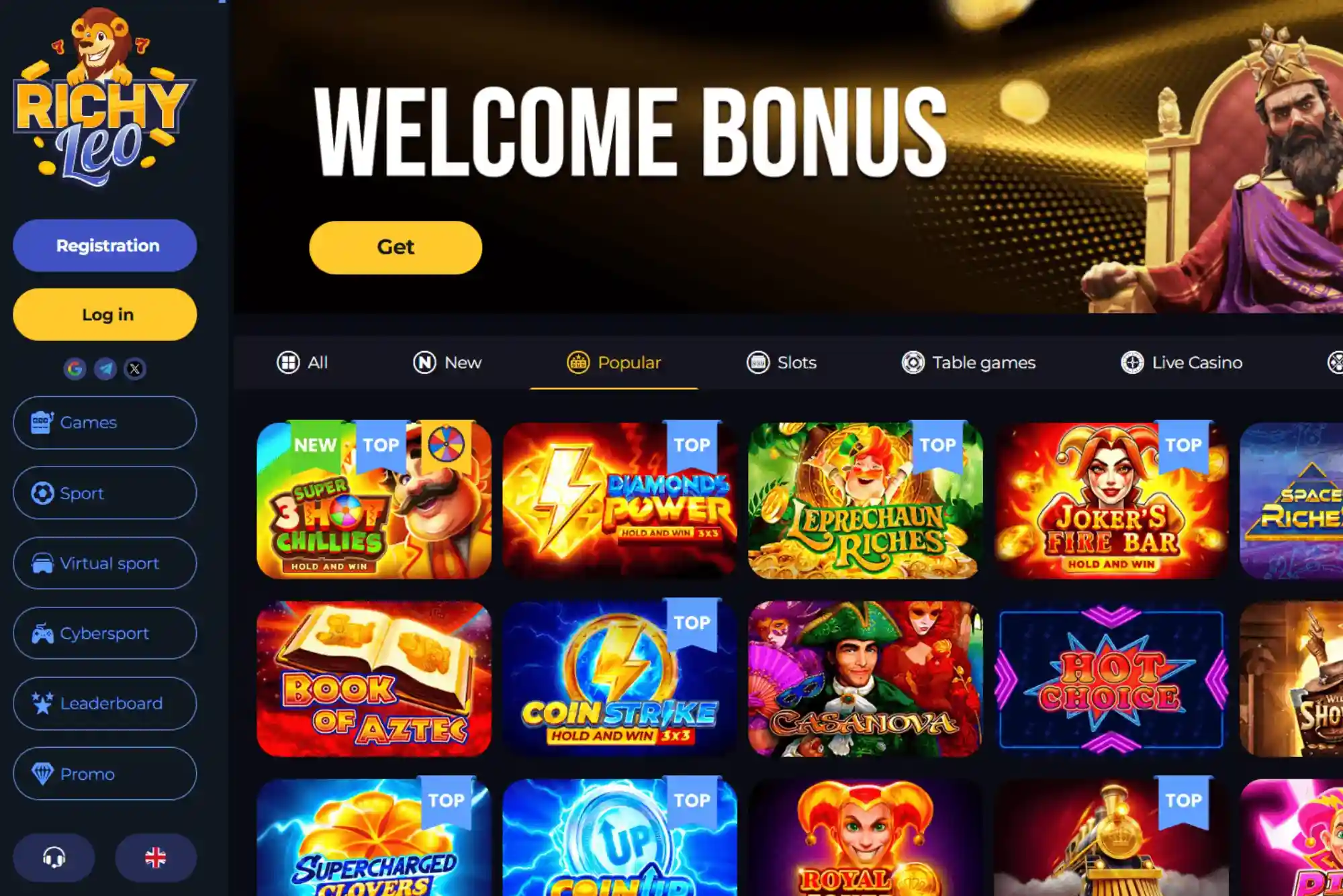Open Virtual sport from sidebar
This screenshot has height=896, width=1343.
[105, 563]
